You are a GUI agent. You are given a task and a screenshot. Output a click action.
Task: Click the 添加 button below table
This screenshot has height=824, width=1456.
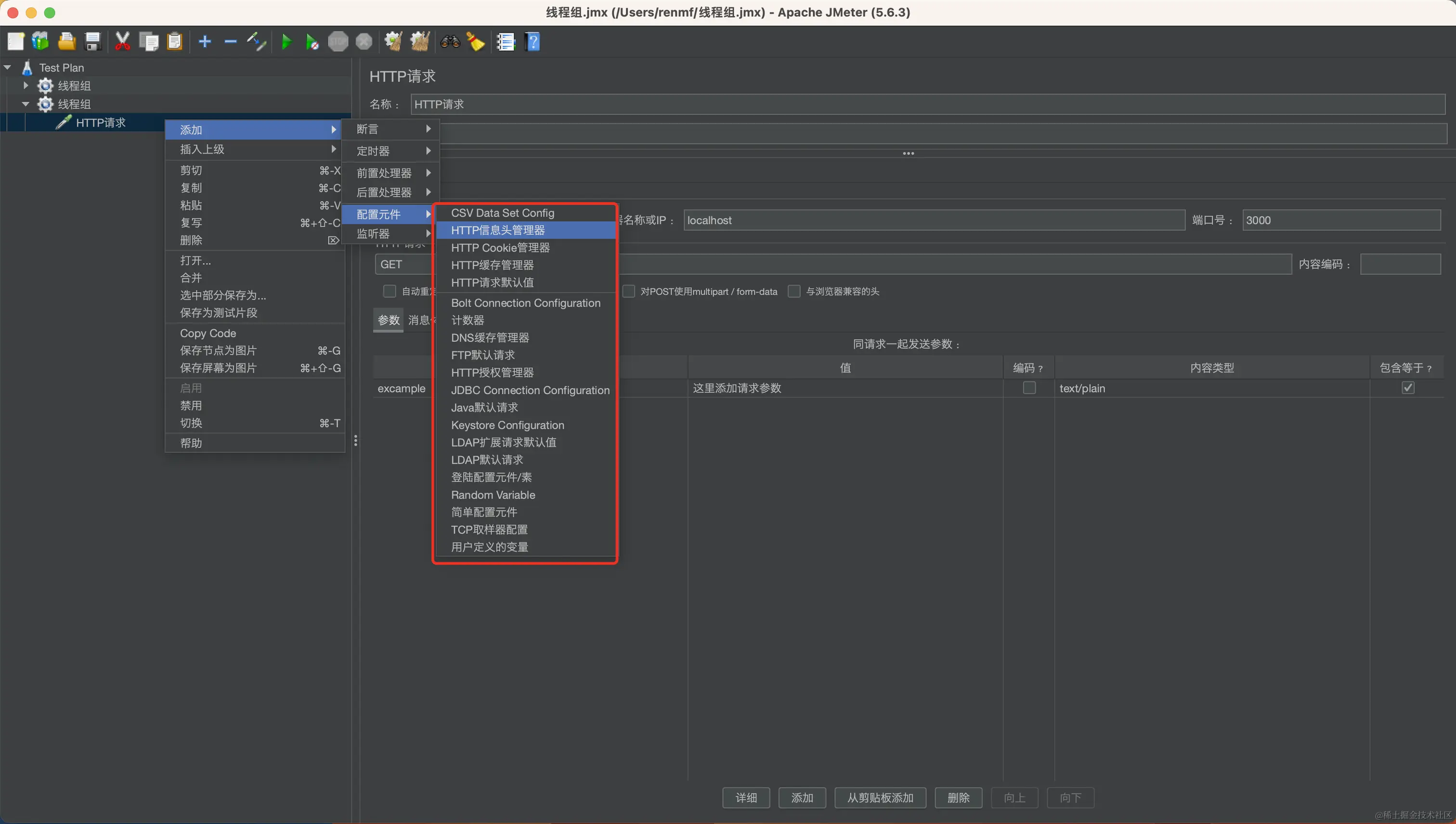(802, 798)
